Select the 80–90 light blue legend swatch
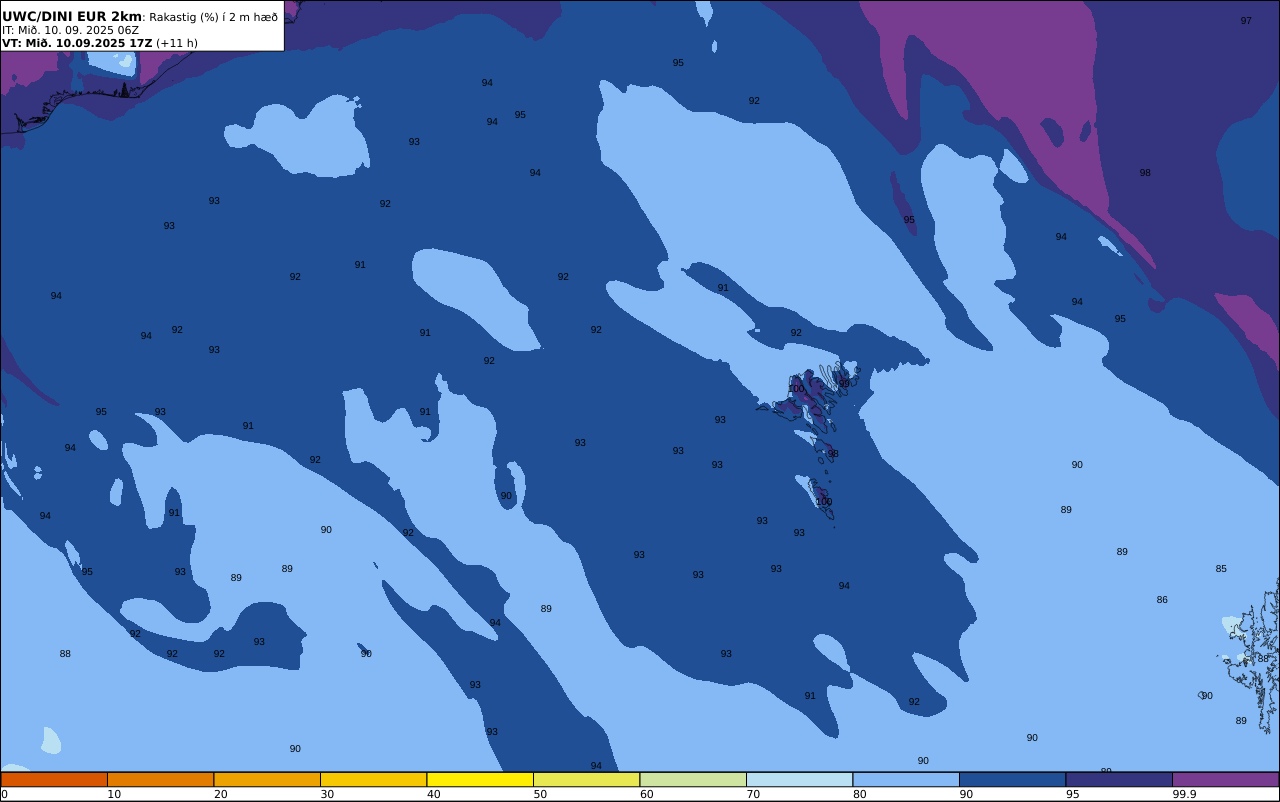 pos(906,779)
